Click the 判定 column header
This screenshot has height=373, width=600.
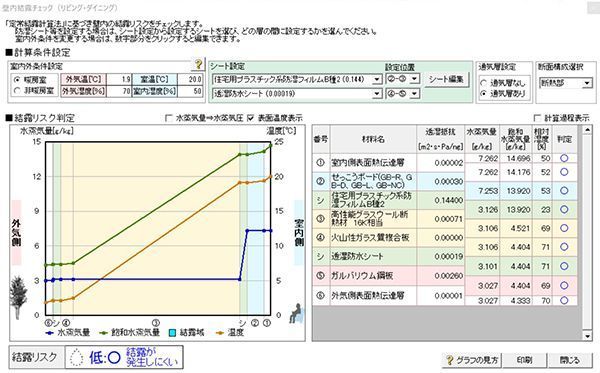(x=564, y=140)
